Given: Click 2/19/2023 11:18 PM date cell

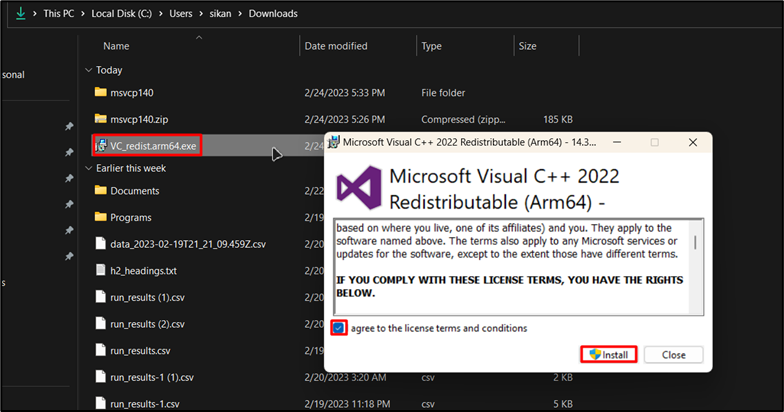Looking at the screenshot, I should tap(346, 404).
